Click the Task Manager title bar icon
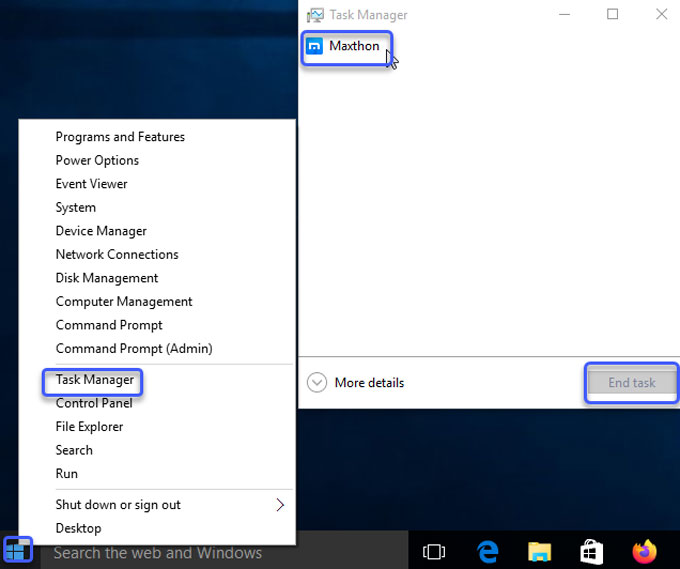Screen dimensions: 680x569 [x=315, y=15]
